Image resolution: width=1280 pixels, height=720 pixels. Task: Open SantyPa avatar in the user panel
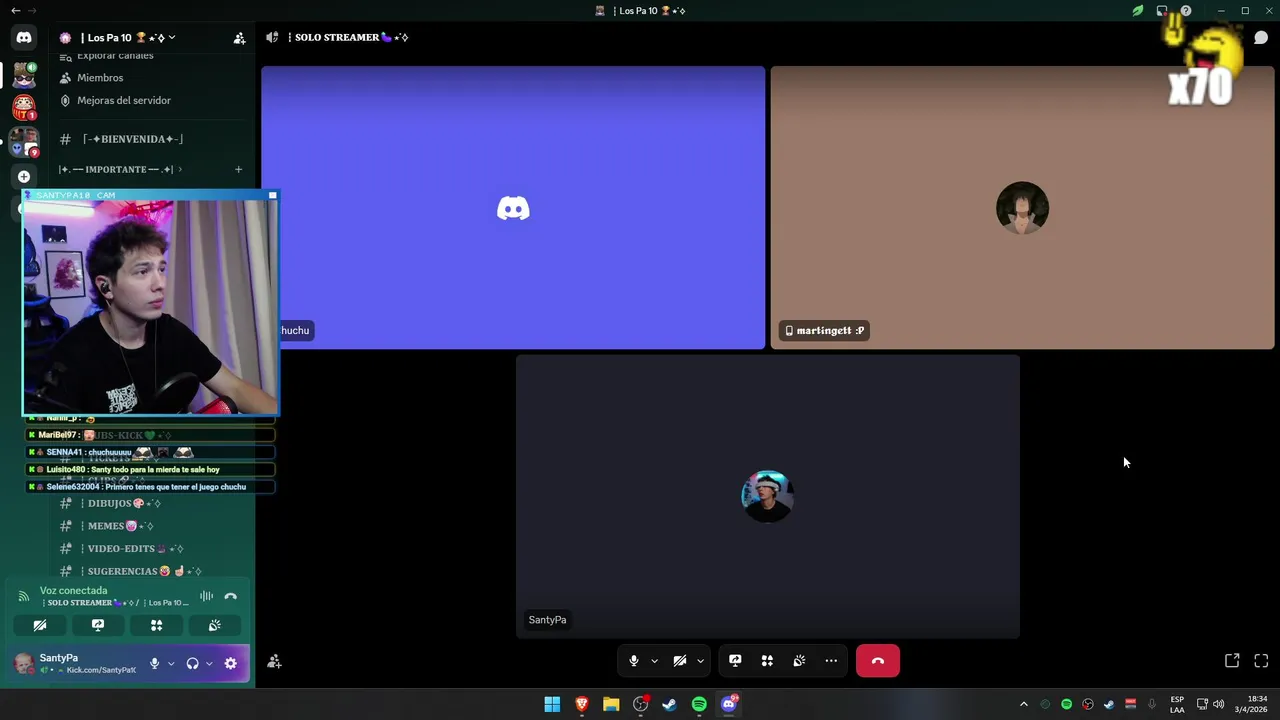click(x=23, y=663)
